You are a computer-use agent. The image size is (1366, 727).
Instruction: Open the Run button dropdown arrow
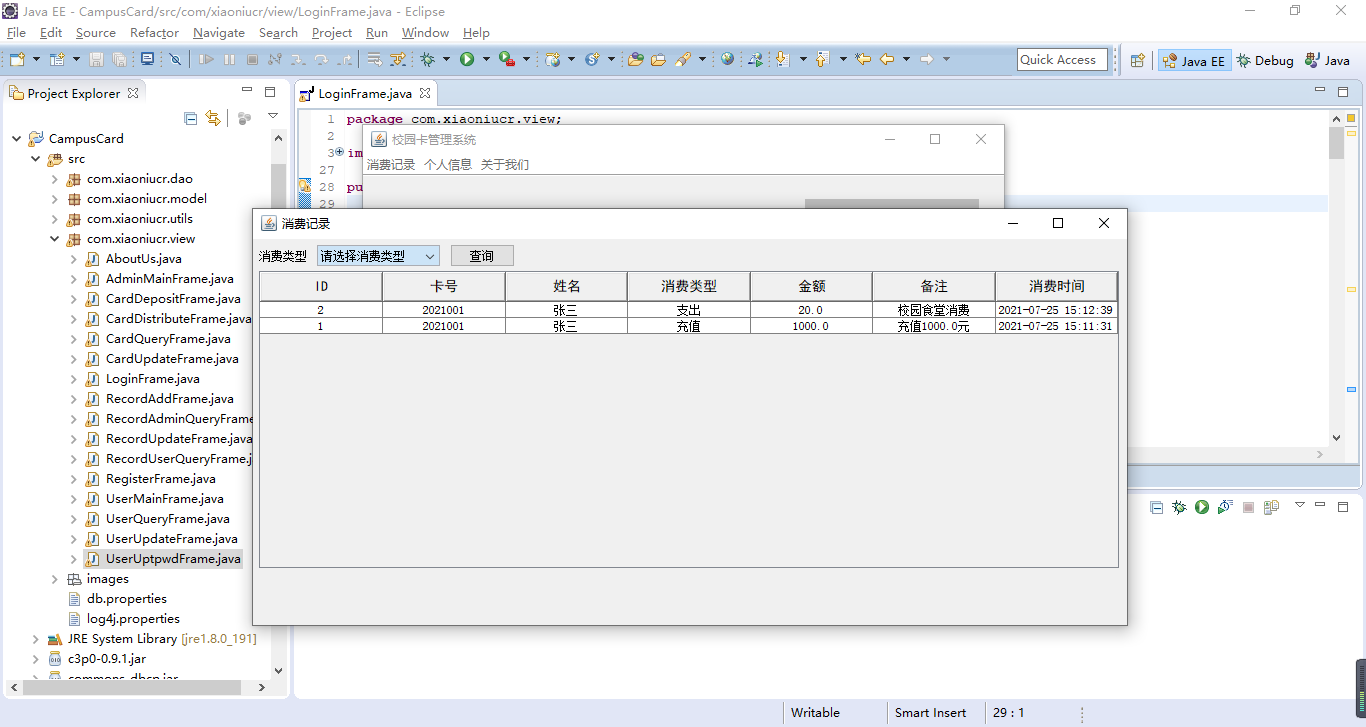coord(486,59)
